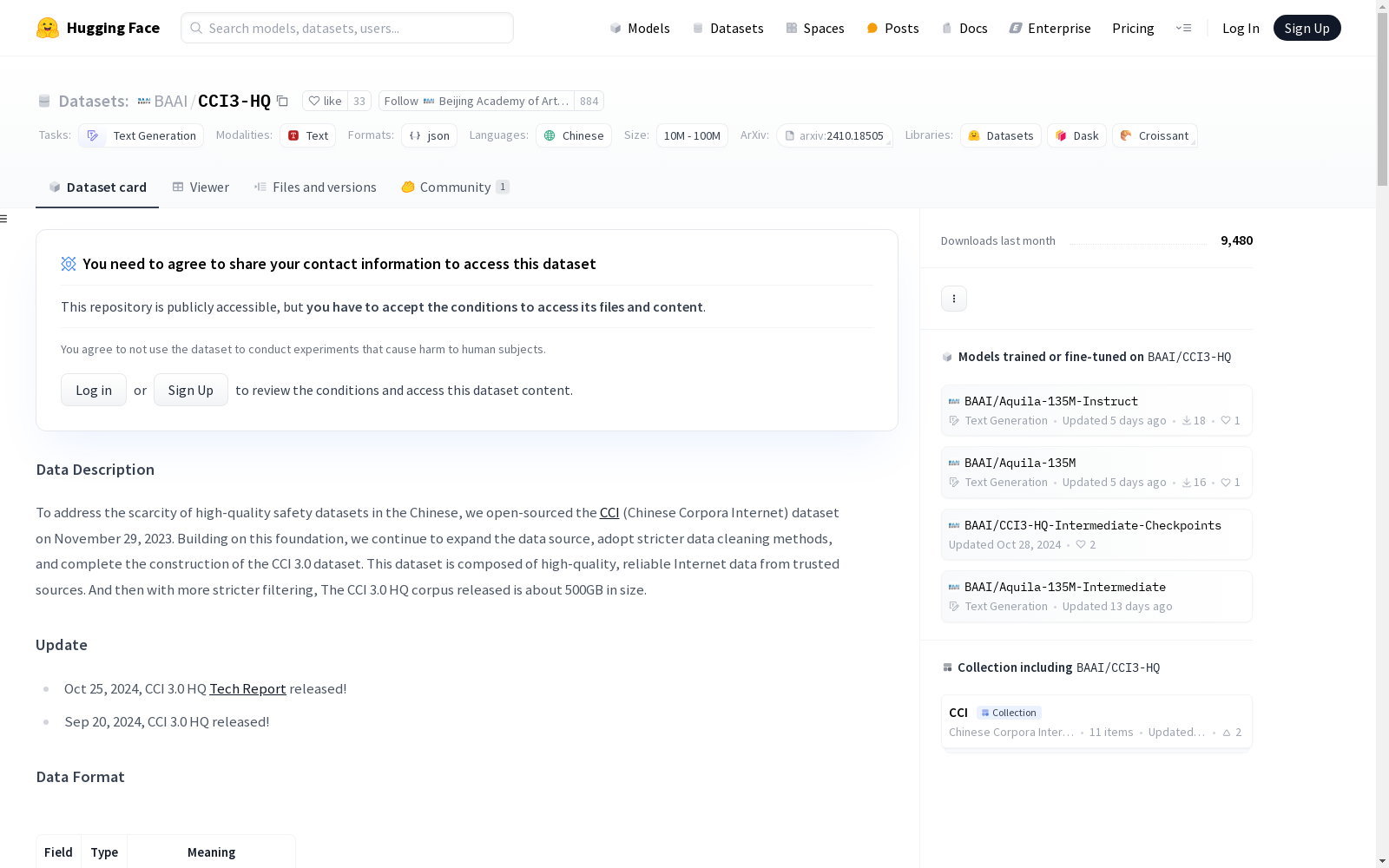Click the Data Format heading
The width and height of the screenshot is (1389, 868).
tap(80, 777)
